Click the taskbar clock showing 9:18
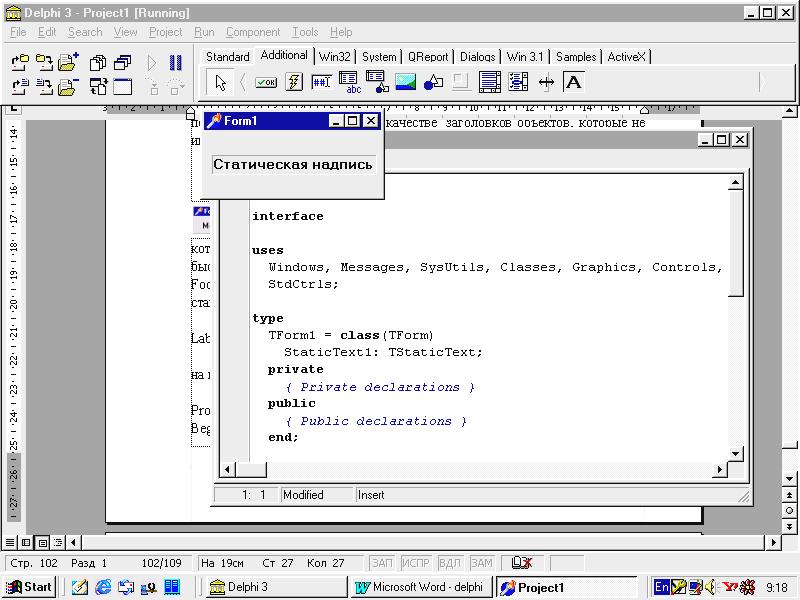 click(777, 588)
